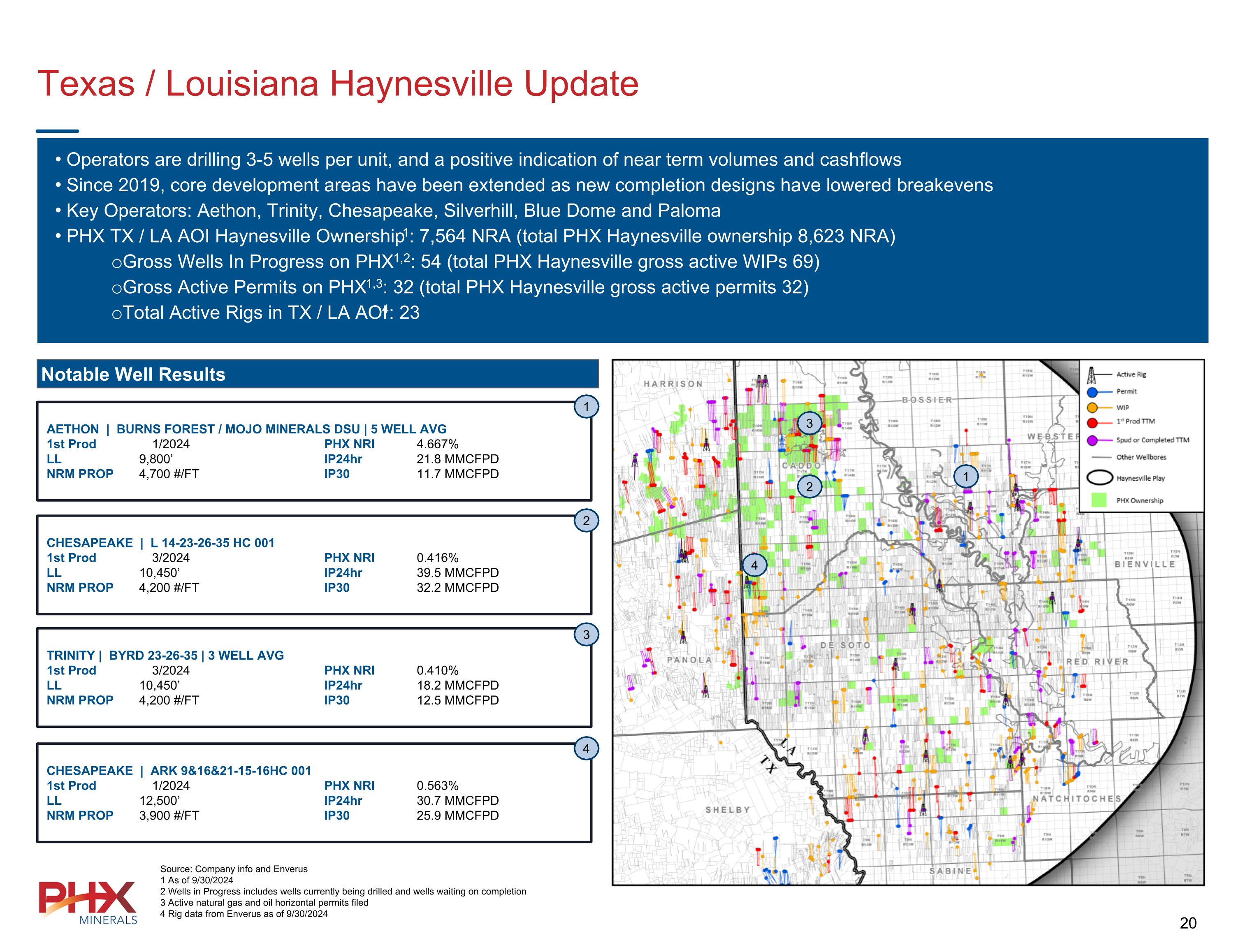The width and height of the screenshot is (1234, 952).
Task: Click the Active Rig legend icon
Action: point(1092,375)
